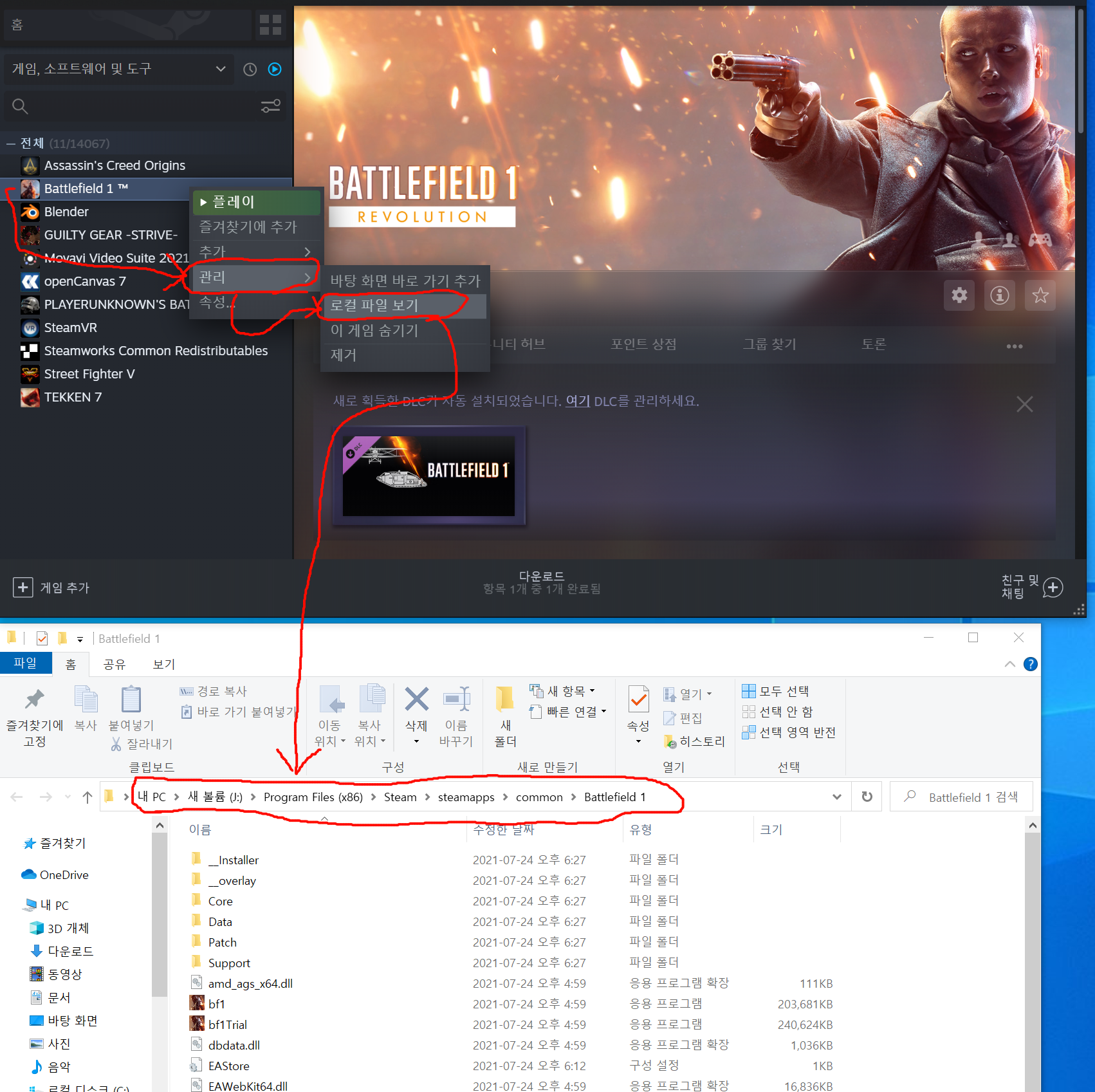
Task: Collapse the Explorer ribbon chevron
Action: (1010, 664)
